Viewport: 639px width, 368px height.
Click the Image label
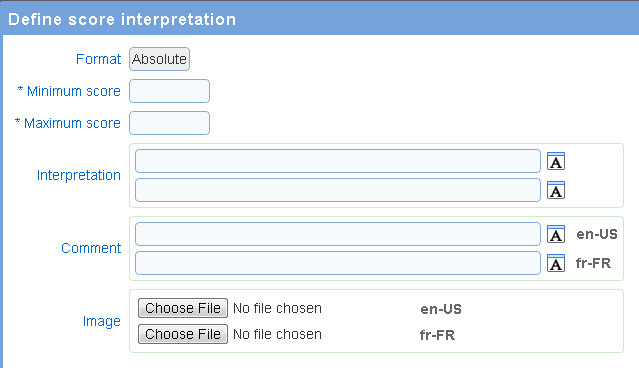tap(102, 322)
